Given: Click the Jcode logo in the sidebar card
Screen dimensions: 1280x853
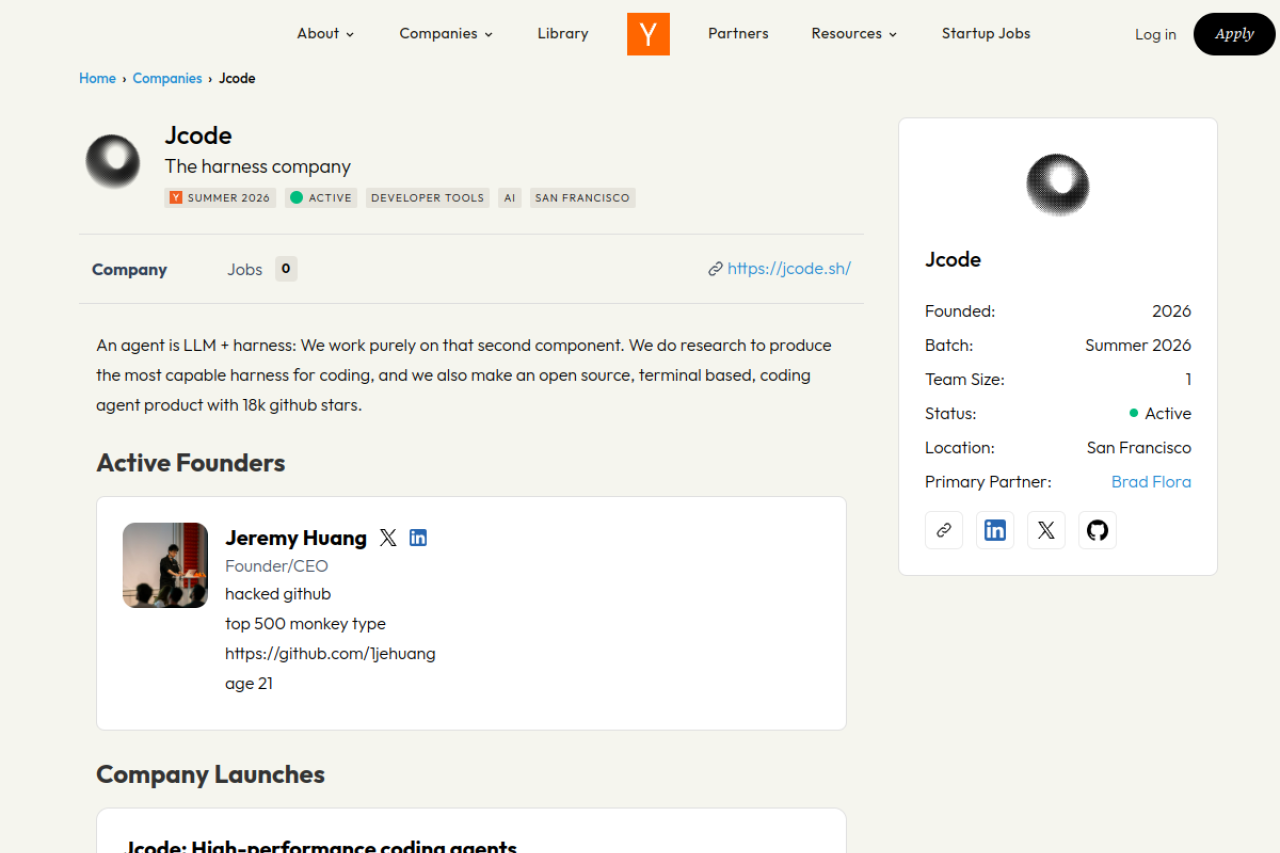Looking at the screenshot, I should (1058, 185).
